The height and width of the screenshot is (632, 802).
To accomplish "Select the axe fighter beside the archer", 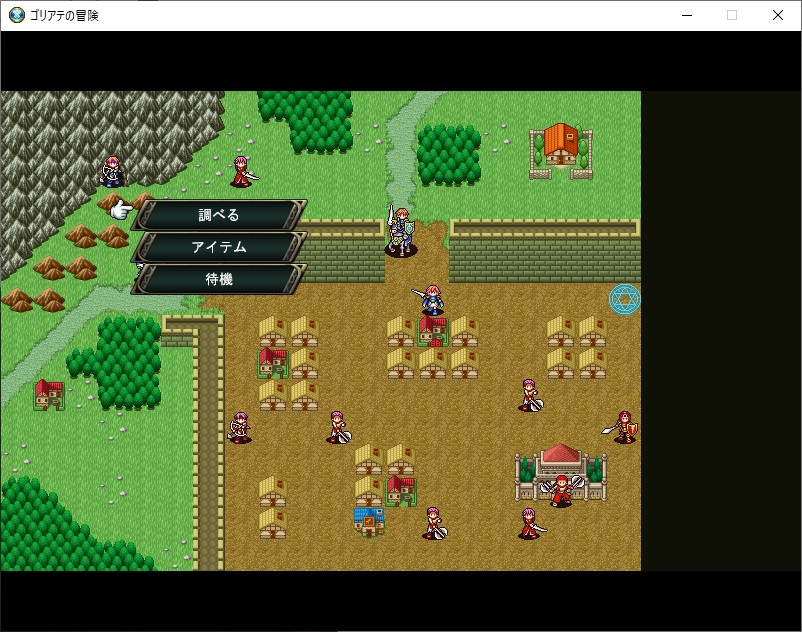I will pos(338,427).
